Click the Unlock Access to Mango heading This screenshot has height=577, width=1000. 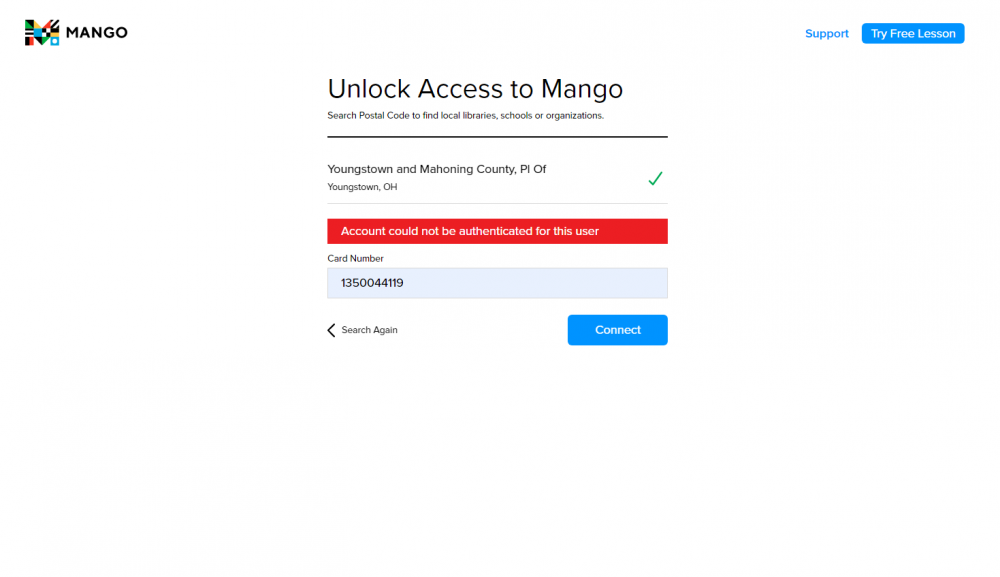point(475,89)
